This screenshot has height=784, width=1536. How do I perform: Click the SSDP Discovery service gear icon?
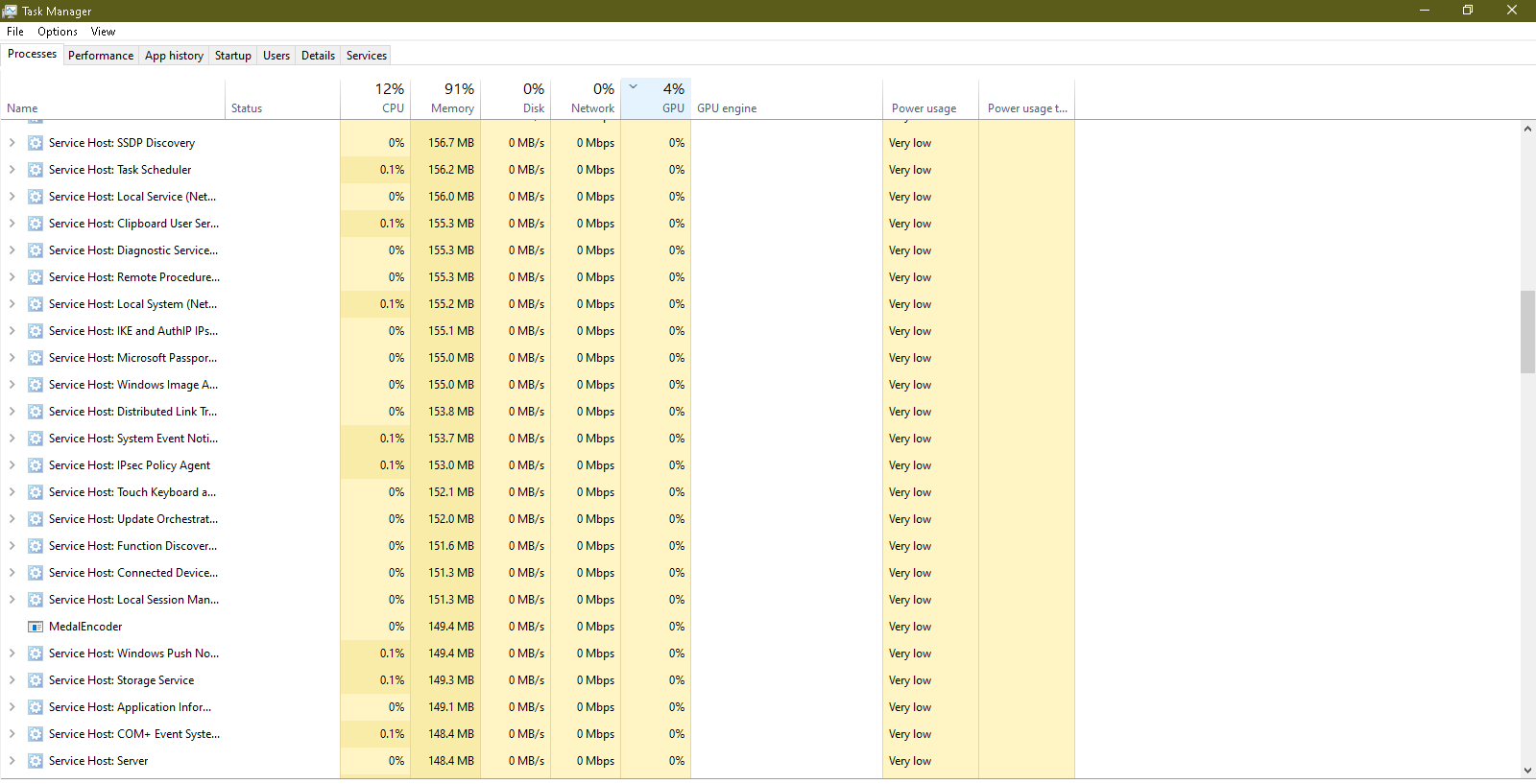tap(36, 143)
